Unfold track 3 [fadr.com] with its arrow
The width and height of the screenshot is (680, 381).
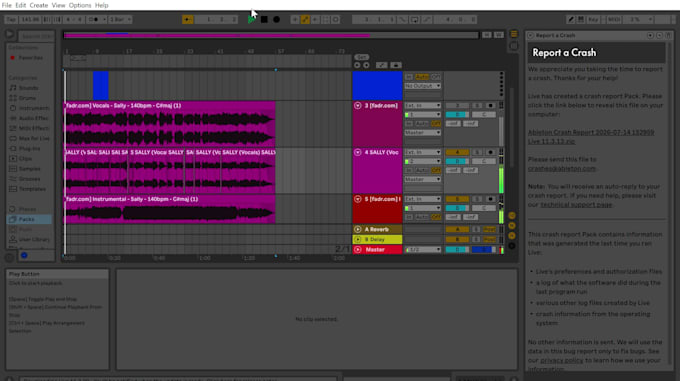coord(358,105)
